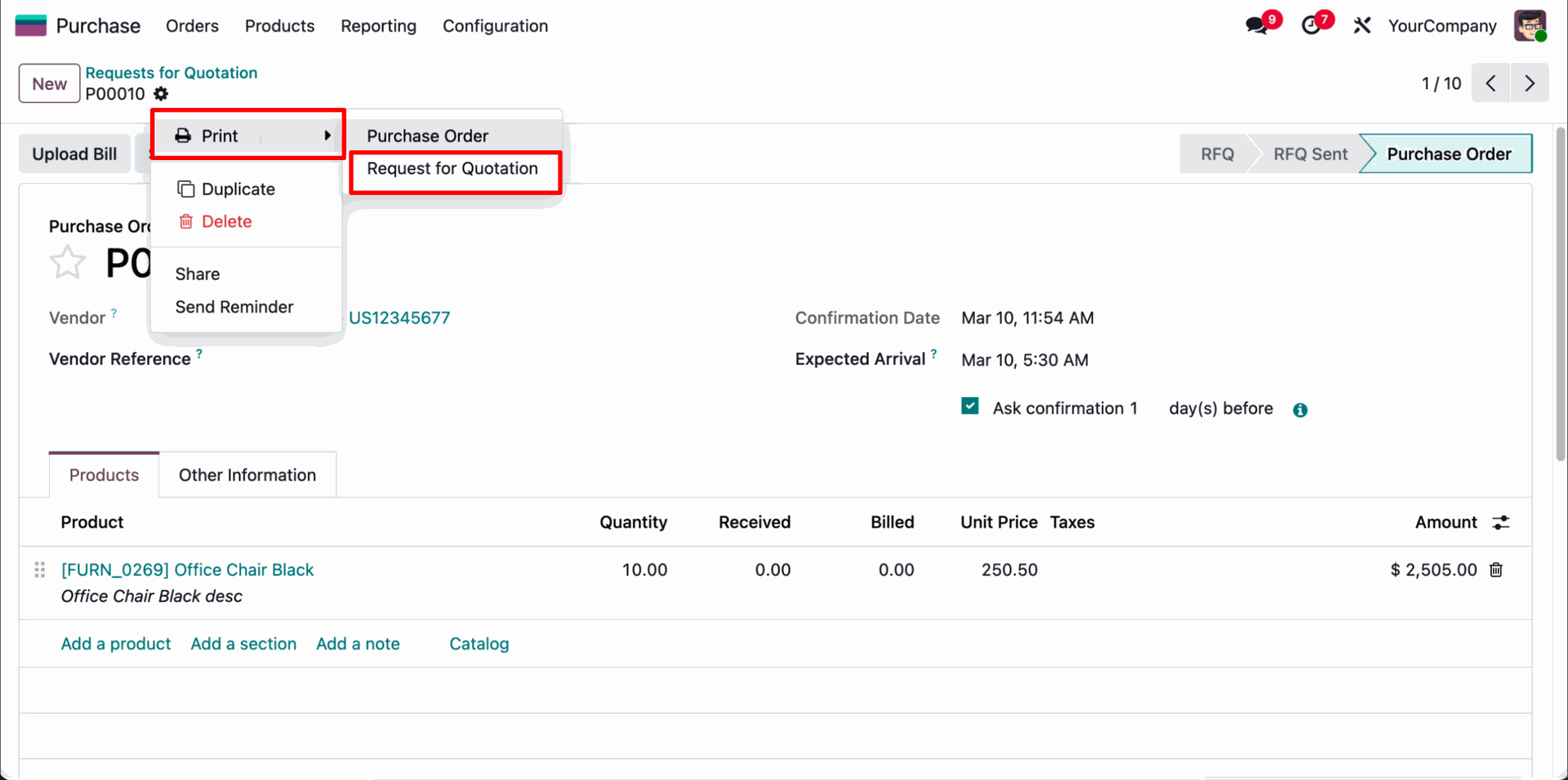Open the Configuration menu
1568x780 pixels.
(495, 26)
